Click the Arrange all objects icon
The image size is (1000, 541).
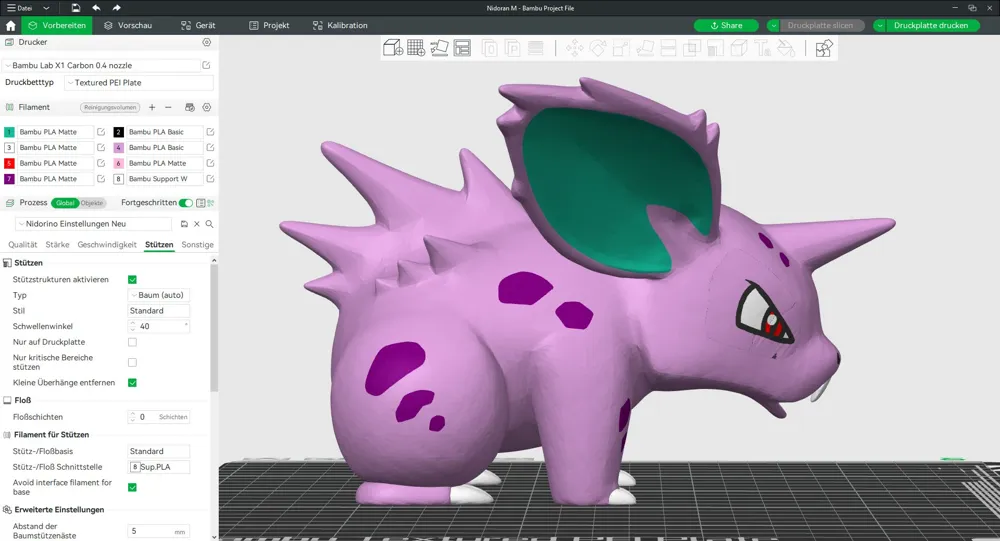pos(462,48)
